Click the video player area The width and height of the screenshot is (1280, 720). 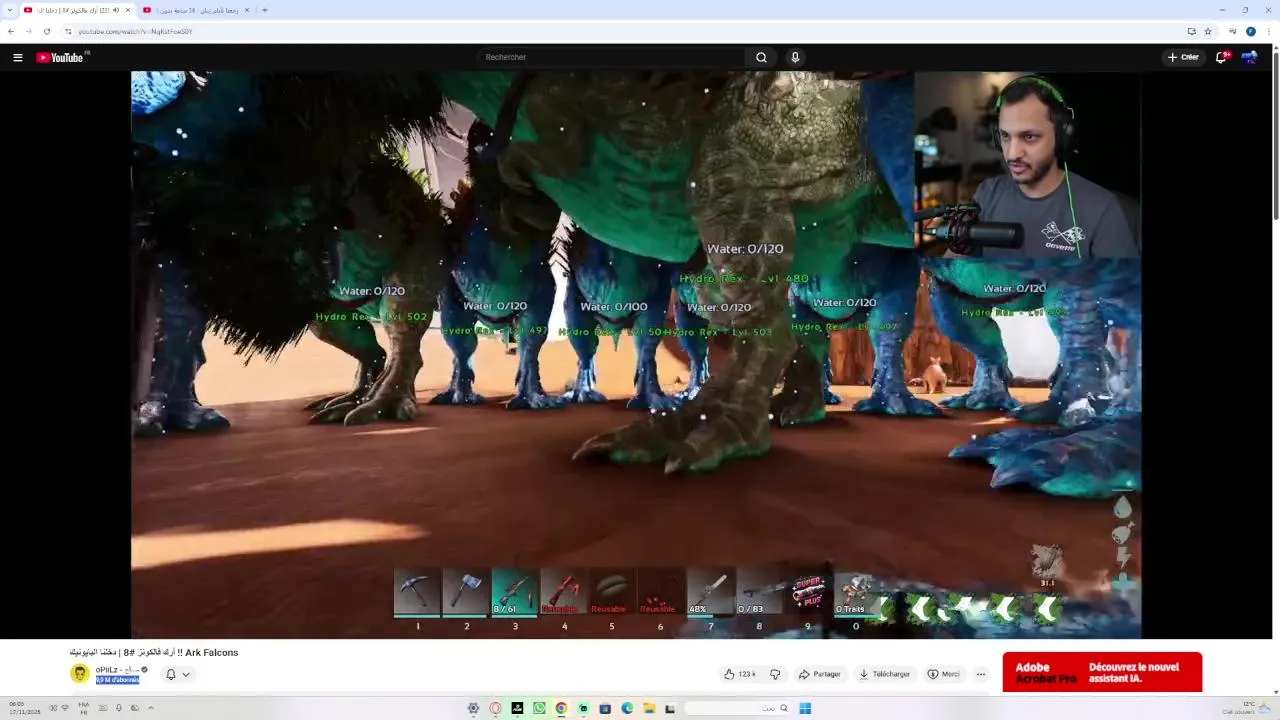(x=636, y=354)
